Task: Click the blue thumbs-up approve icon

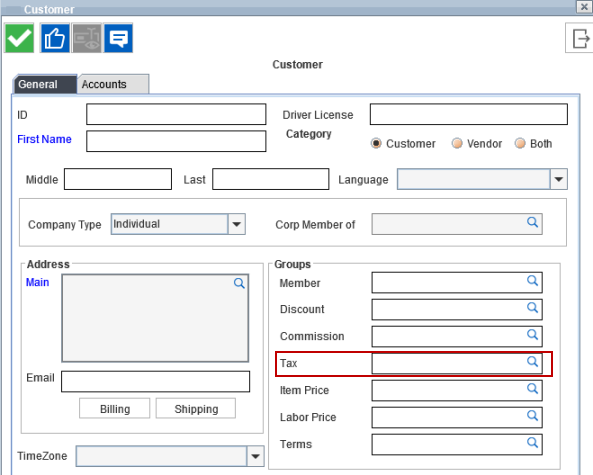Action: tap(55, 38)
